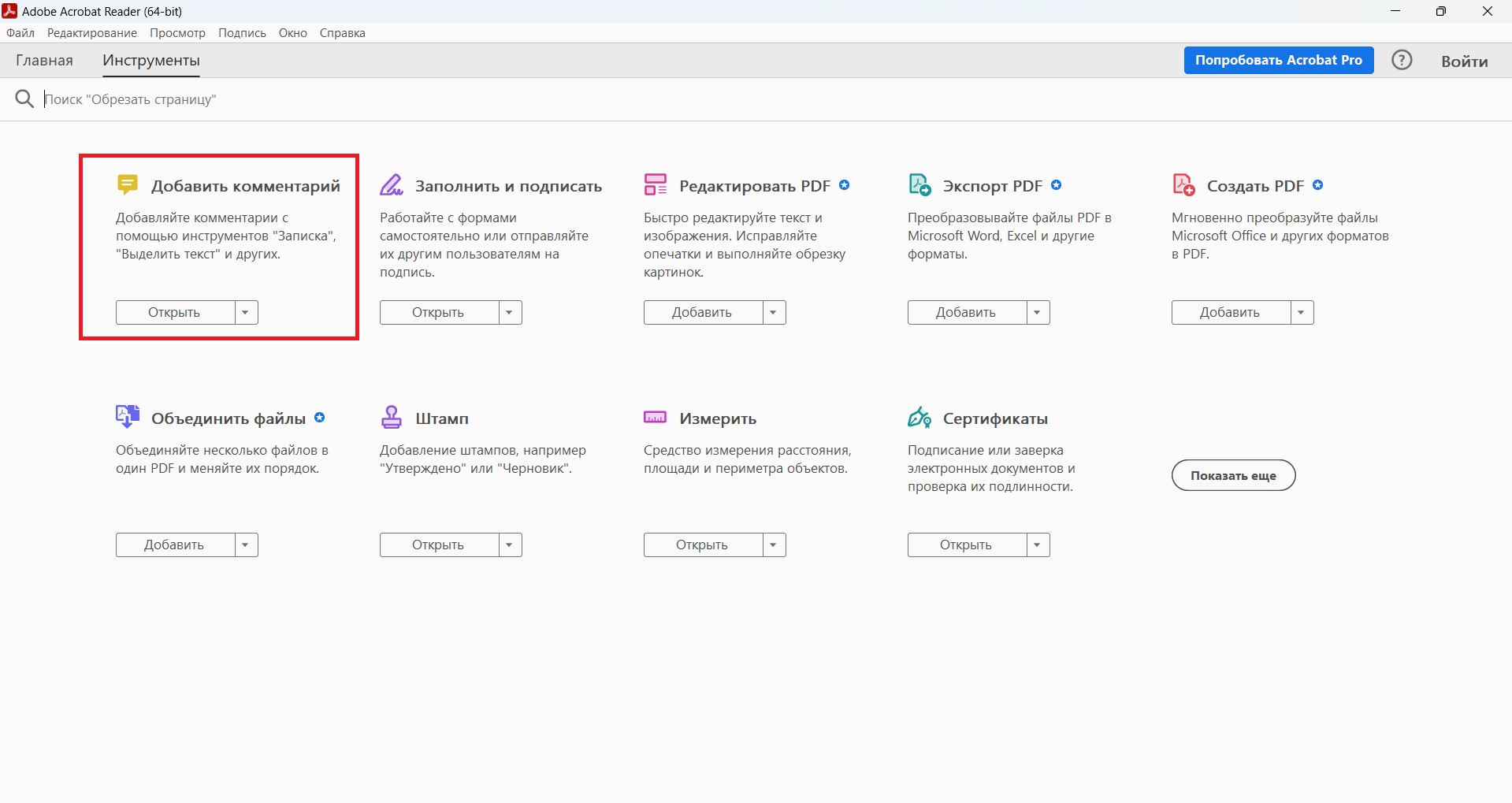
Task: Click the blue Pro badge next to Объединить файлы
Action: click(320, 418)
